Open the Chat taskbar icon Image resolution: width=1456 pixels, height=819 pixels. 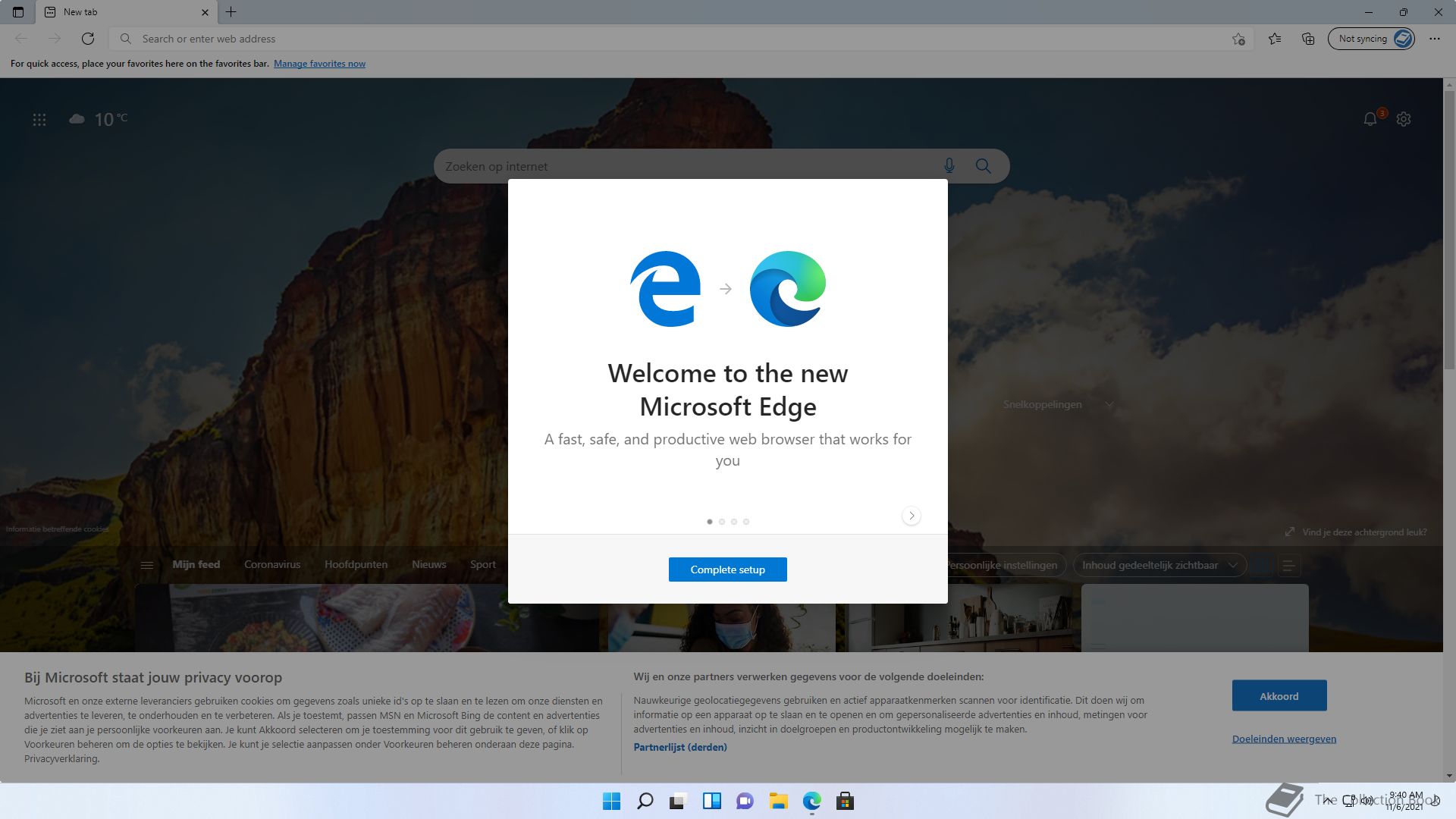(x=745, y=801)
